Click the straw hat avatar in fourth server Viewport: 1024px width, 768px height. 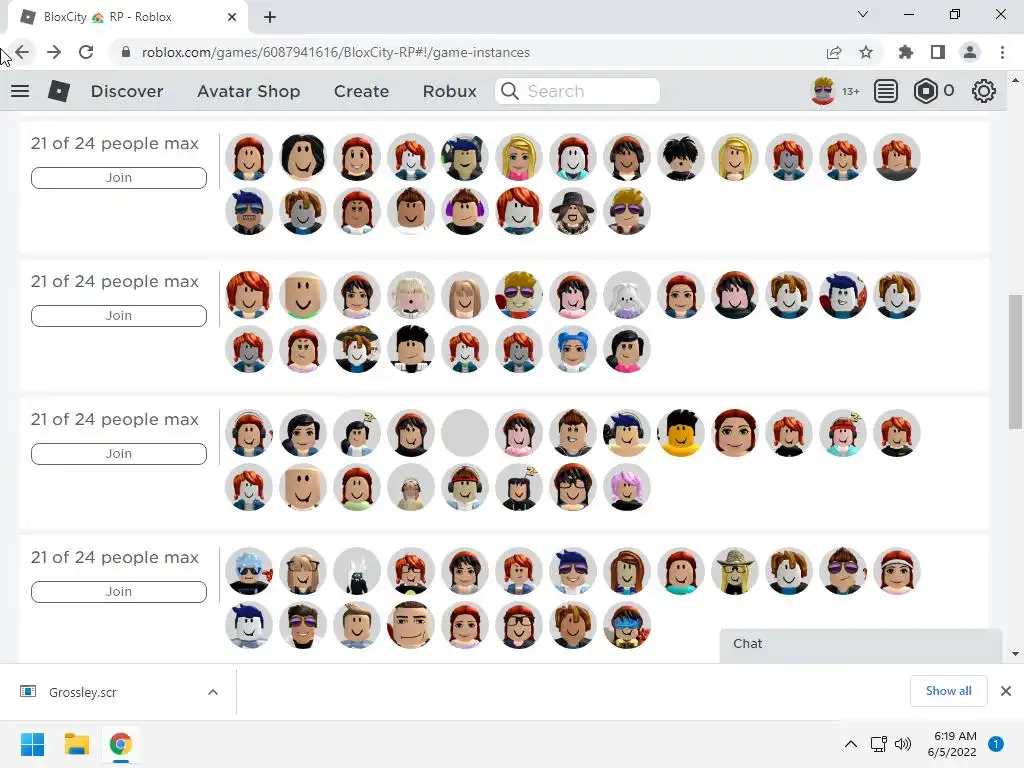coord(735,571)
